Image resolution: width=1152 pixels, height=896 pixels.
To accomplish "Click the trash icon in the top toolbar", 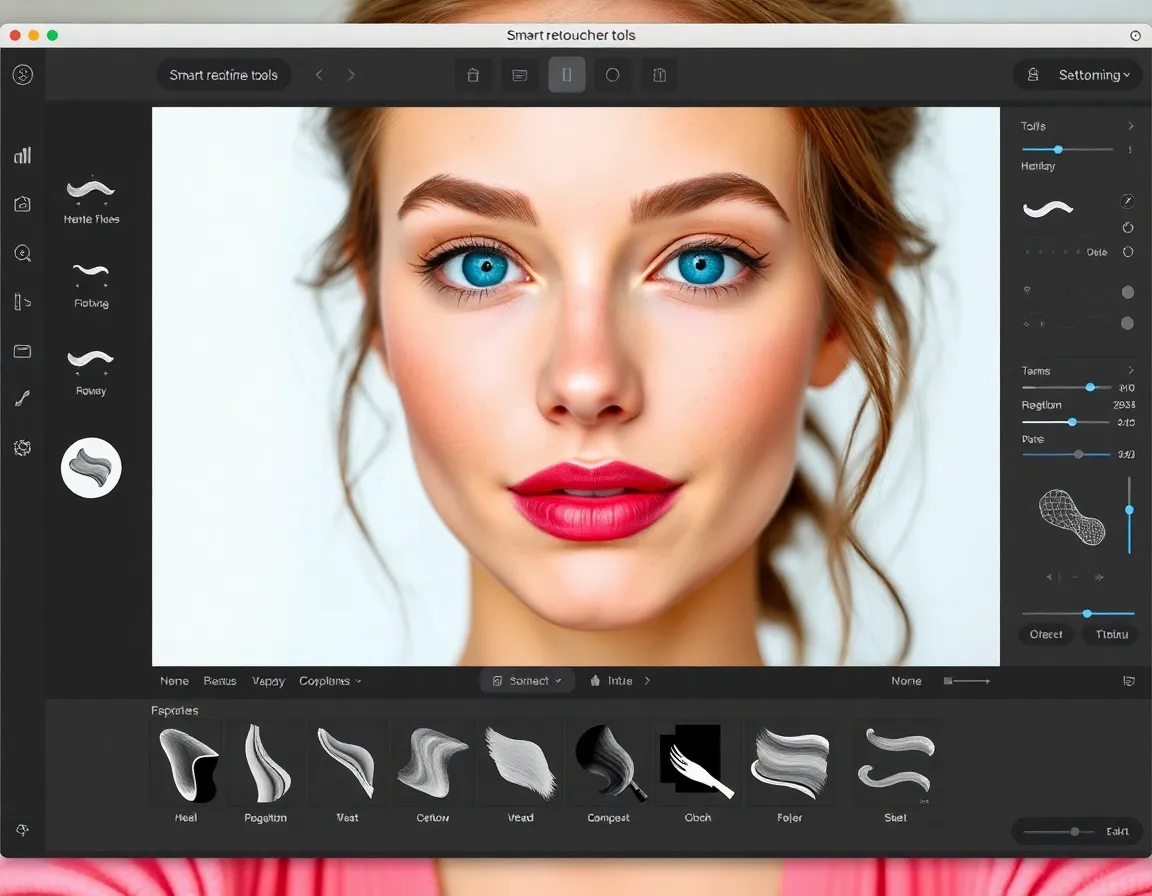I will coord(473,74).
